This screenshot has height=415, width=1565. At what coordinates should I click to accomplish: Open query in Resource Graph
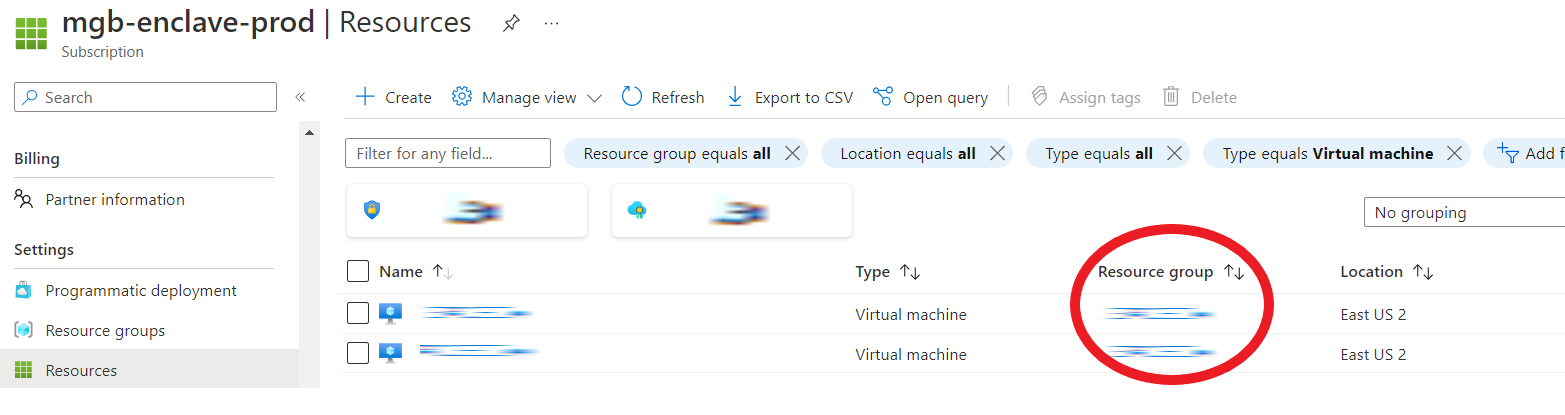coord(931,97)
